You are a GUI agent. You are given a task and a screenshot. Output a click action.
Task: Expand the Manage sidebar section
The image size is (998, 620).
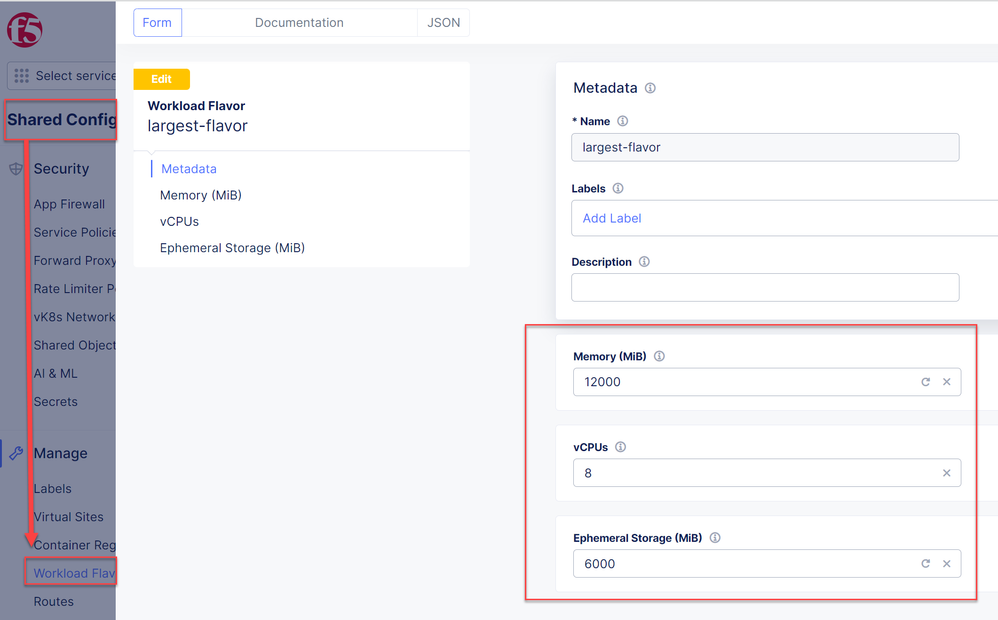point(60,453)
